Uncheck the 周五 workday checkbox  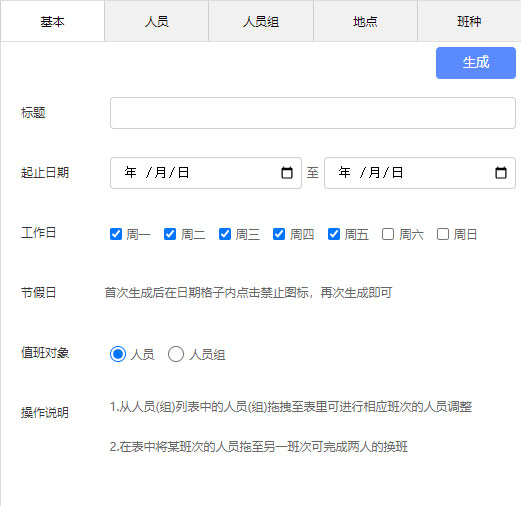(x=334, y=234)
